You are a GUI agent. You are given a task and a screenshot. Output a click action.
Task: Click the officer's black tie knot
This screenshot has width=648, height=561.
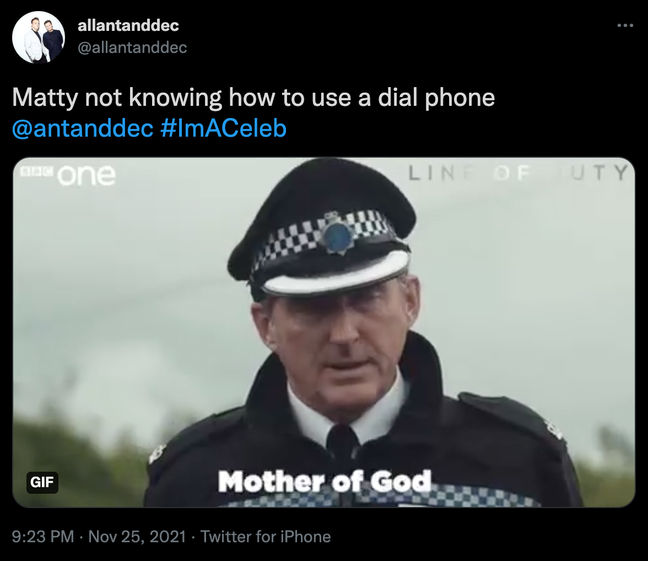click(342, 440)
